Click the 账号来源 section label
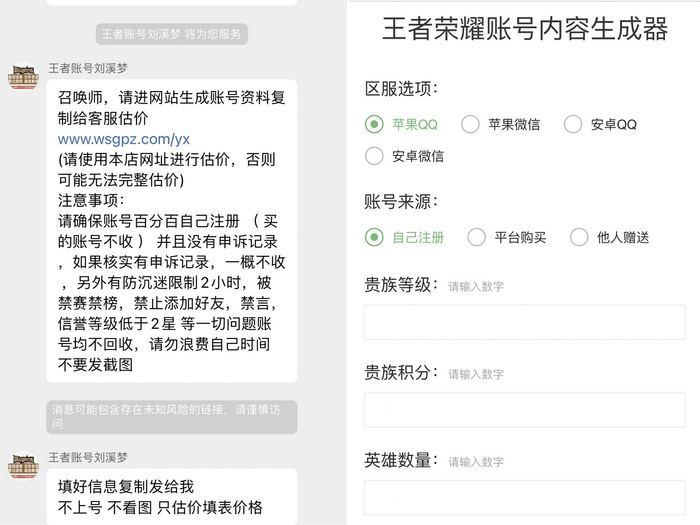 pos(401,201)
